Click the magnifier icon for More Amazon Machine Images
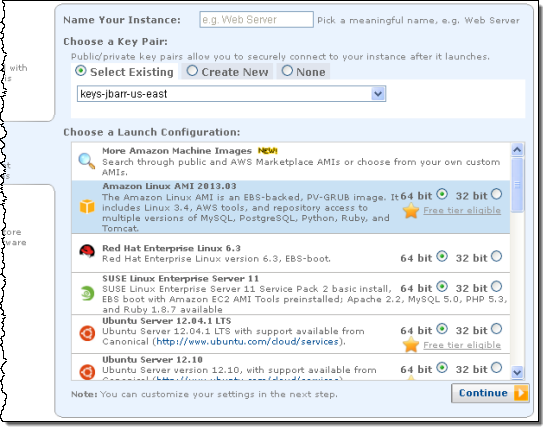The height and width of the screenshot is (428, 543). (87, 161)
